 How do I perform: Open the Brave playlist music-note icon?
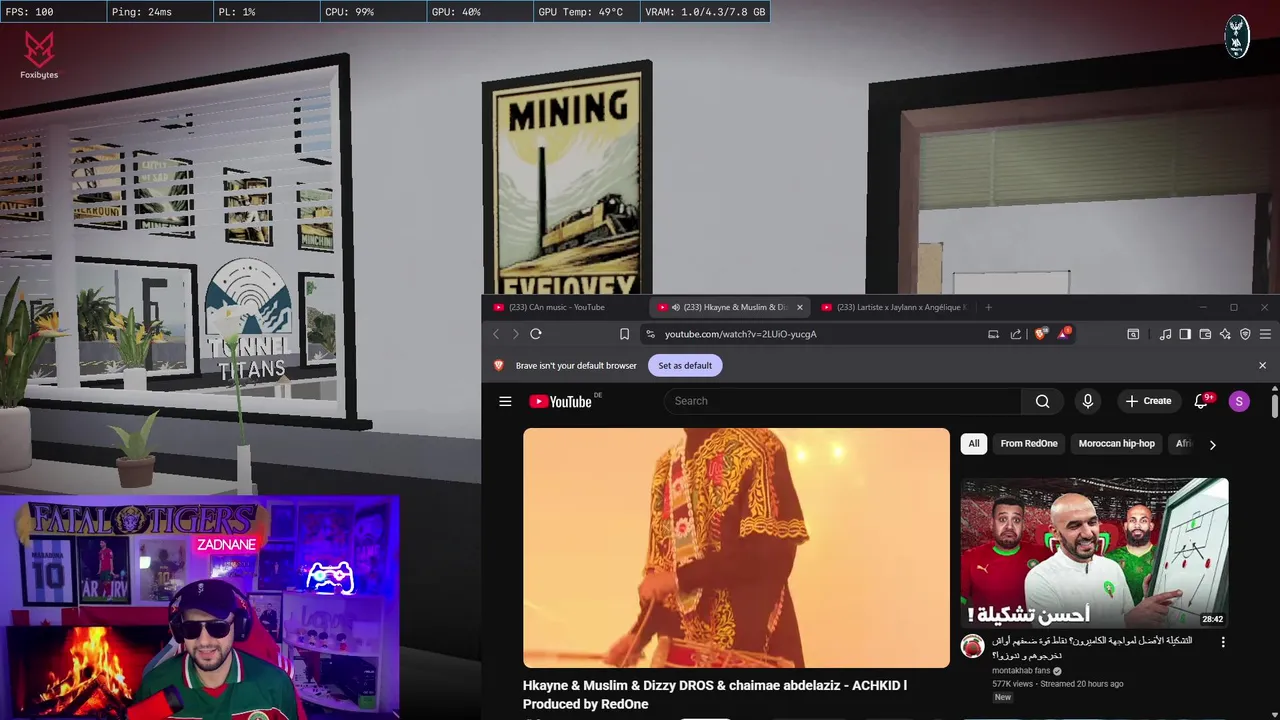[1165, 334]
